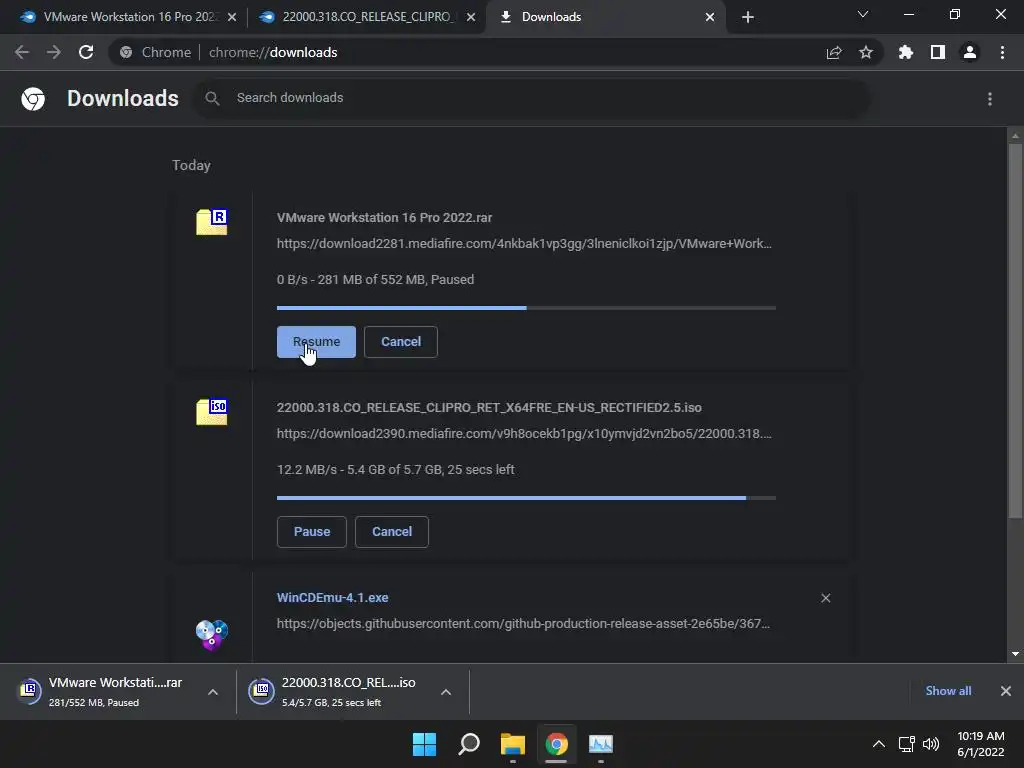Open Windows taskbar search

click(x=469, y=744)
